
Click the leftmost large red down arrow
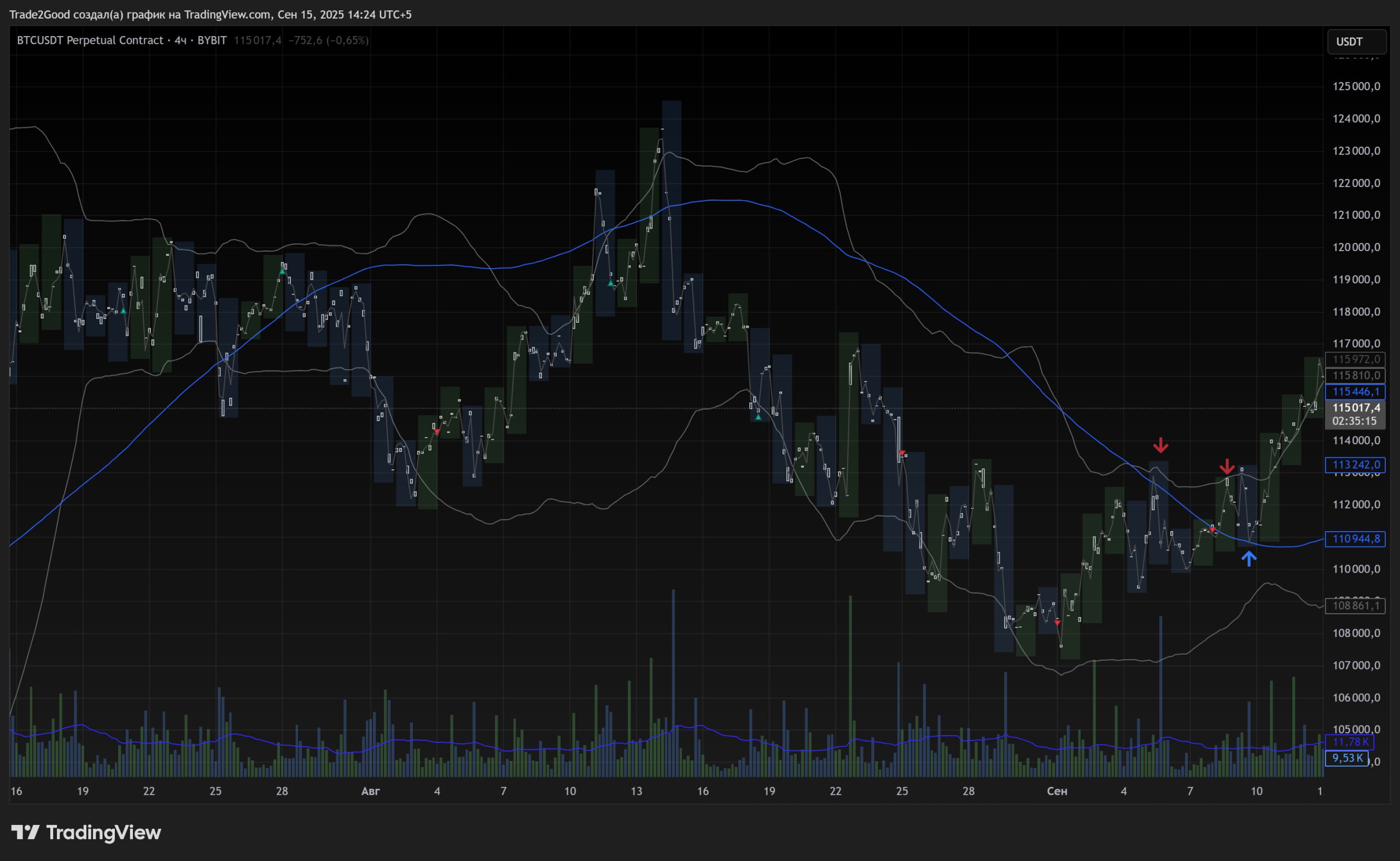point(1160,445)
